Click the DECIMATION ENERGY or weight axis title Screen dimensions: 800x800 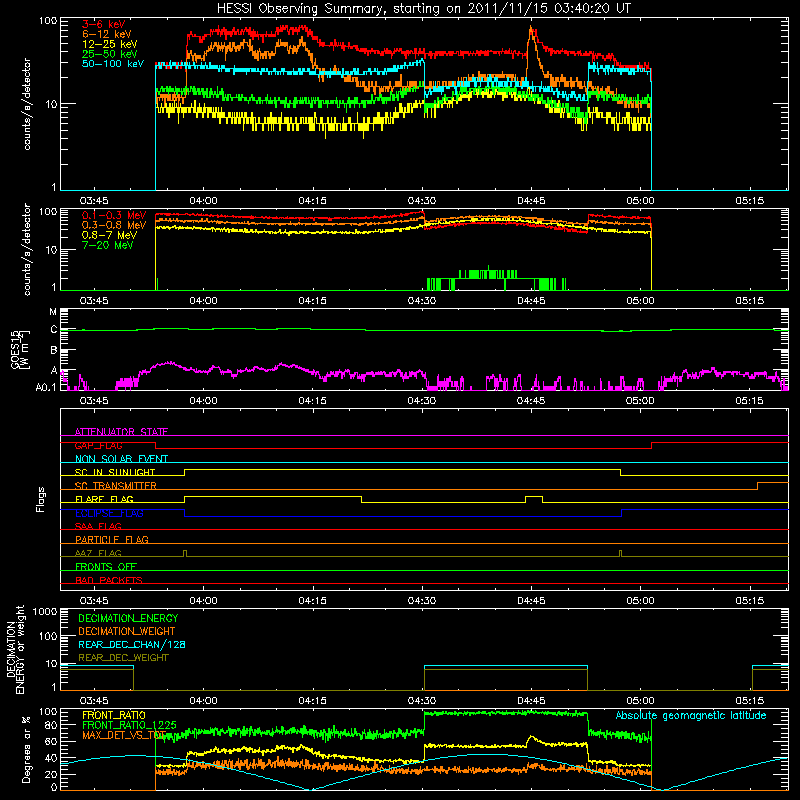[15, 649]
